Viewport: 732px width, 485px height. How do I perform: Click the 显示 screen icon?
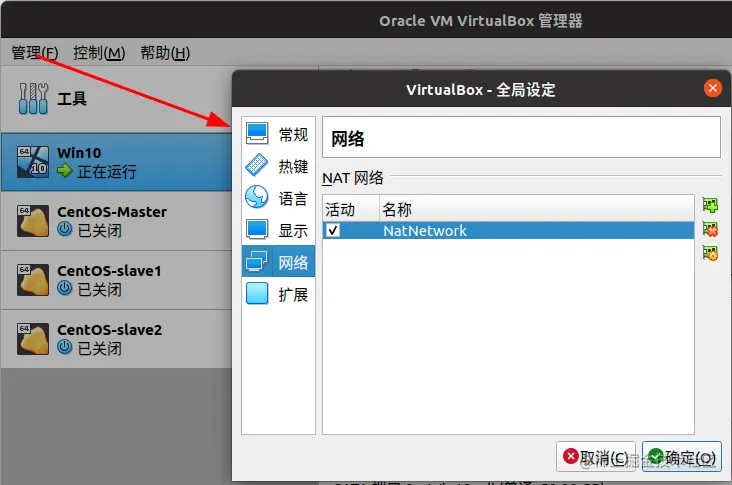pyautogui.click(x=257, y=229)
